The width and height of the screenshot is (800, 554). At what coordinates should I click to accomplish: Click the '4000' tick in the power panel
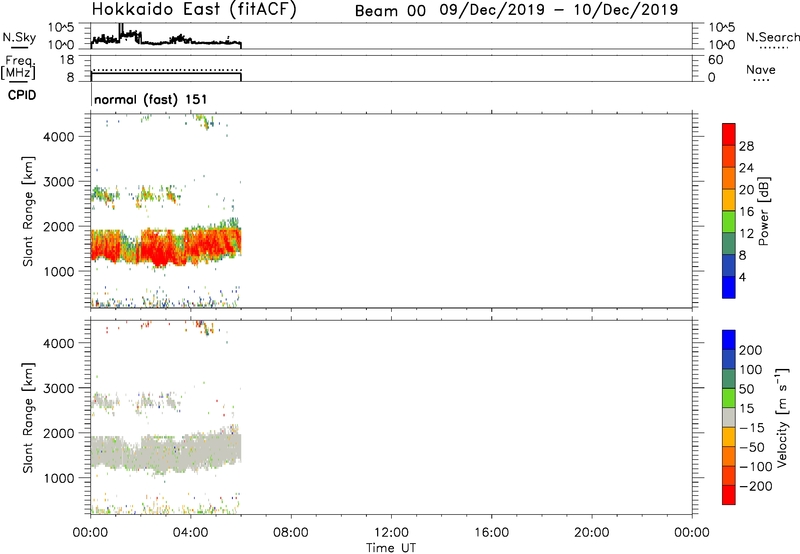pyautogui.click(x=59, y=137)
